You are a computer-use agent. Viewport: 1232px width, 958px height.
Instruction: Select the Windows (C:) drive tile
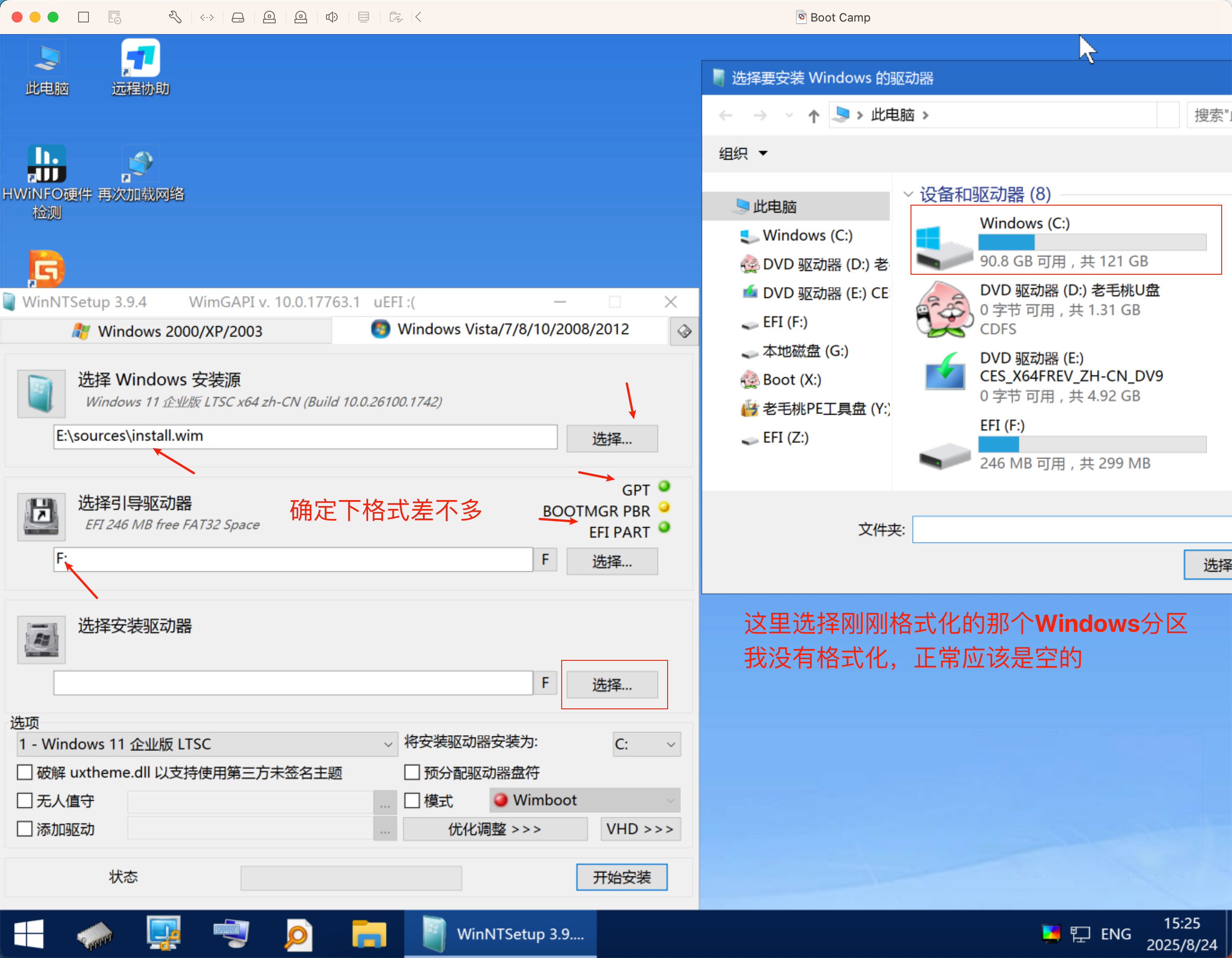click(1066, 240)
